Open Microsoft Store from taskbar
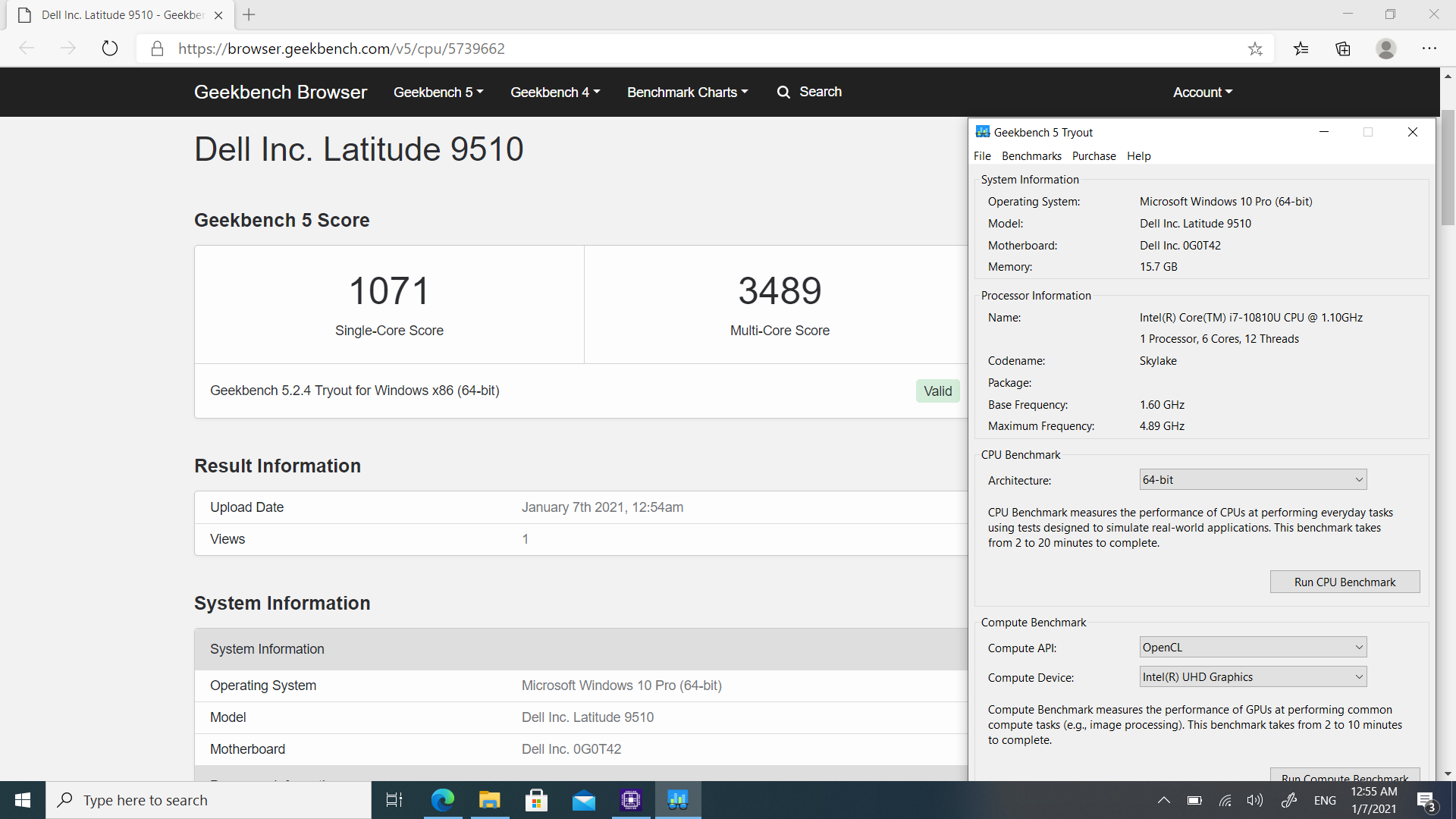The image size is (1456, 819). click(x=536, y=800)
